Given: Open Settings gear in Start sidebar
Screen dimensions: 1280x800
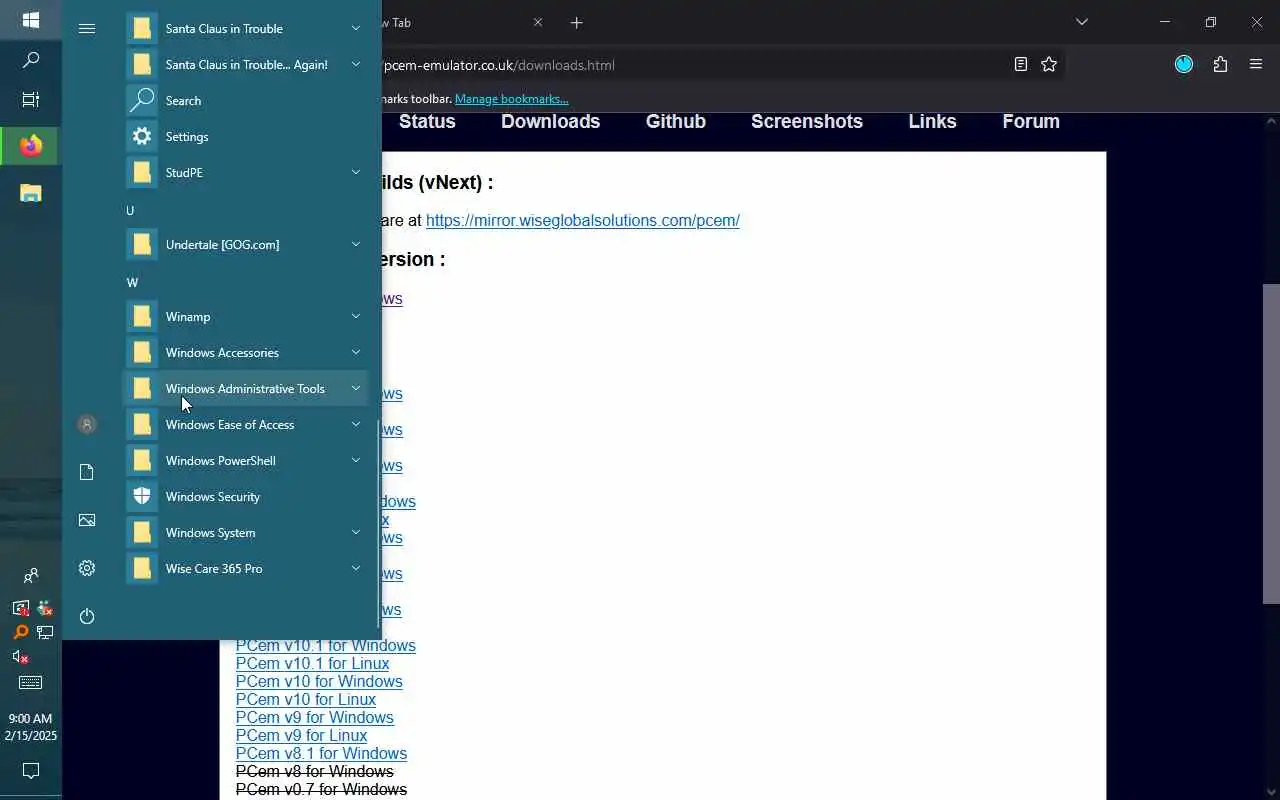Looking at the screenshot, I should (87, 568).
